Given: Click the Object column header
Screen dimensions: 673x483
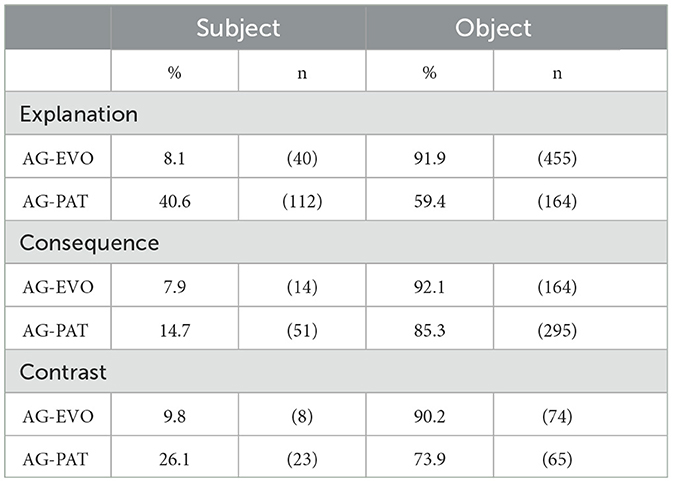Looking at the screenshot, I should pos(494,28).
